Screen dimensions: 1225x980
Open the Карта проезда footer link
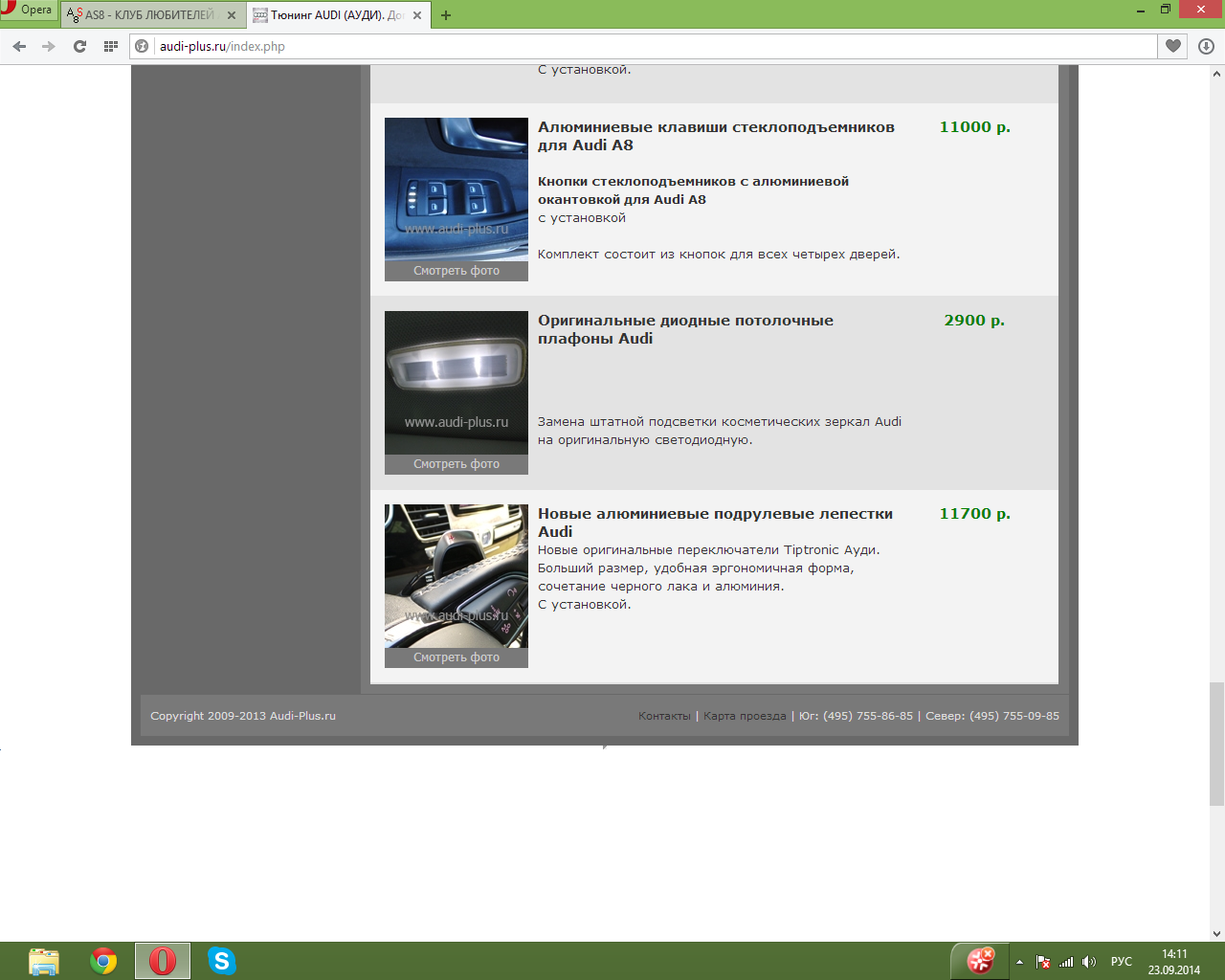click(745, 716)
